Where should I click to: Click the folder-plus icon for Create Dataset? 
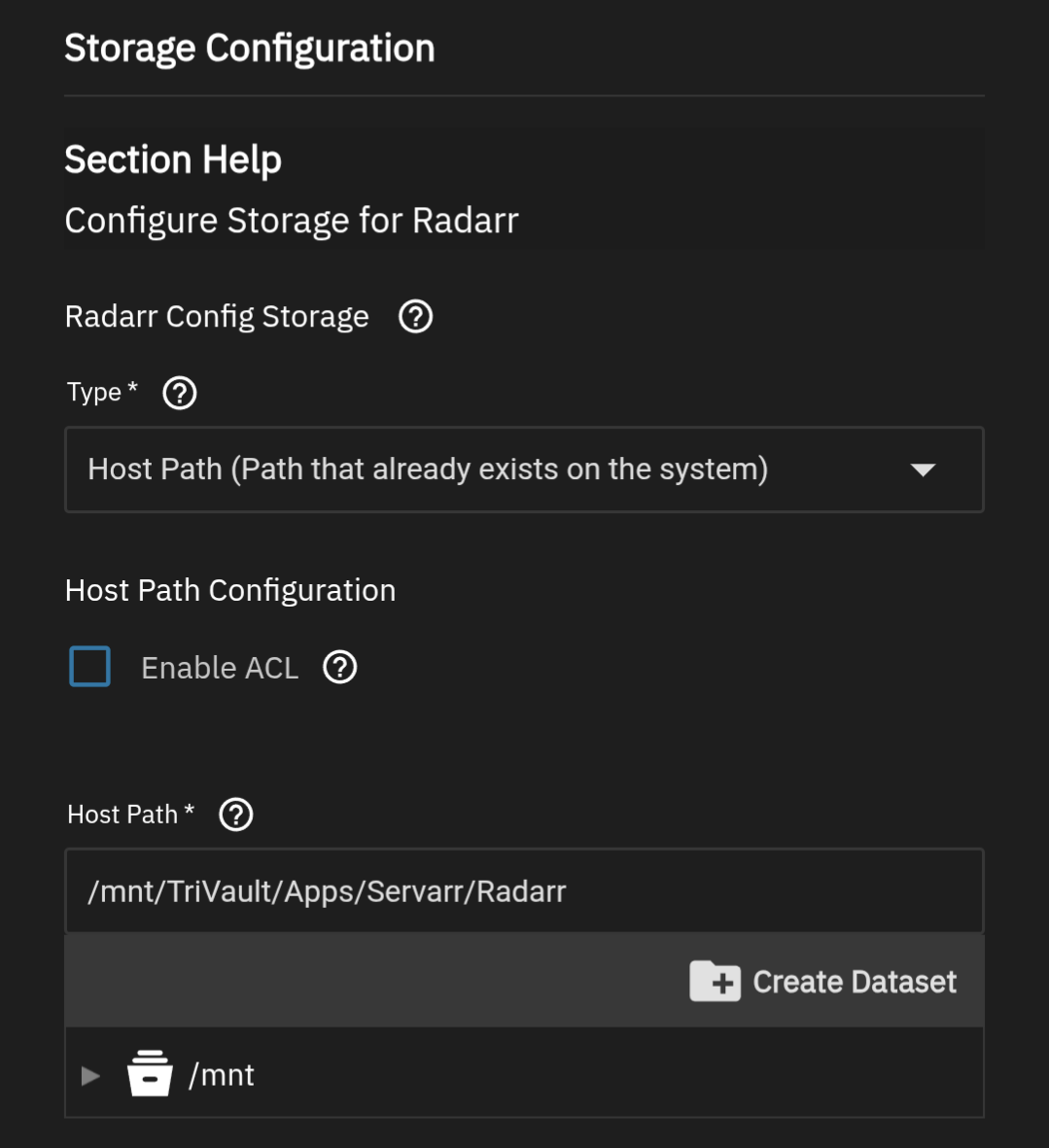click(x=715, y=982)
